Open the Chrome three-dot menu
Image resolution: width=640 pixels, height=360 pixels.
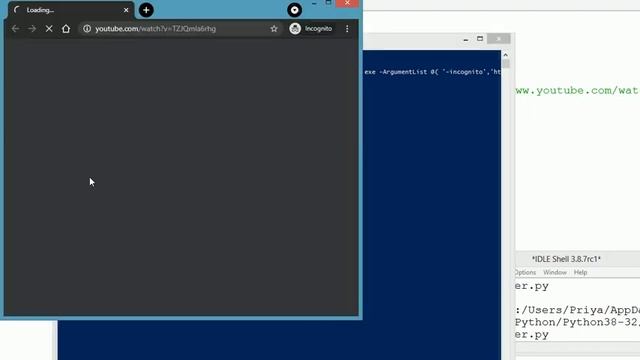click(x=347, y=29)
